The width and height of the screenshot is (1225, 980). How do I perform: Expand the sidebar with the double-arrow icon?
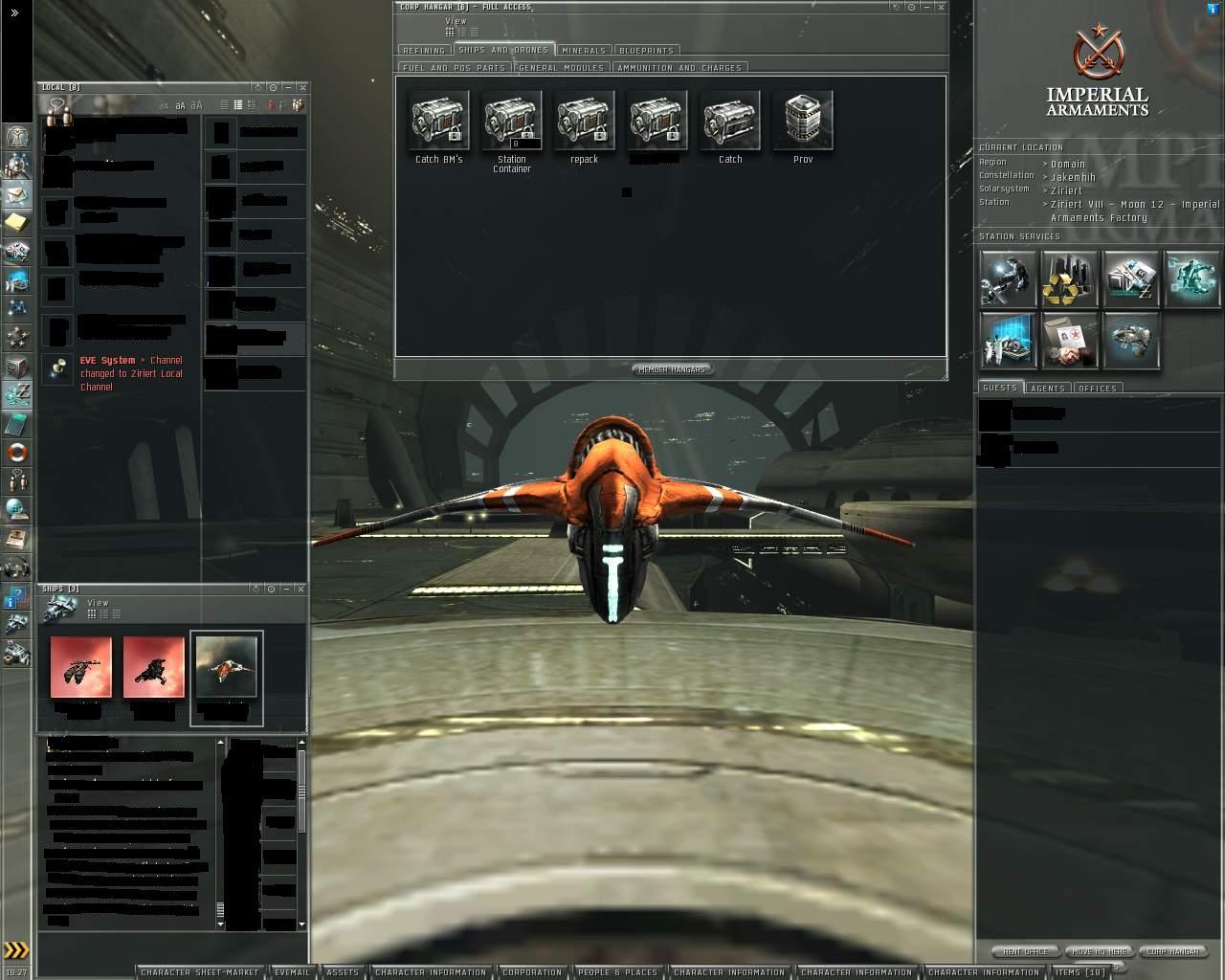pyautogui.click(x=14, y=12)
